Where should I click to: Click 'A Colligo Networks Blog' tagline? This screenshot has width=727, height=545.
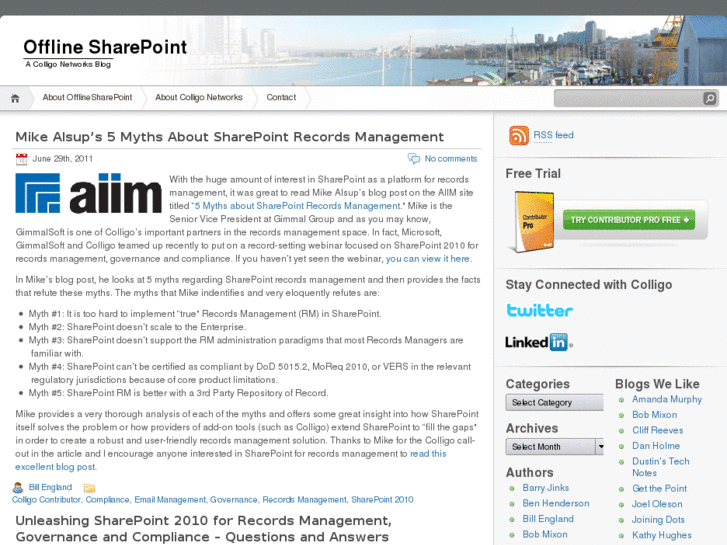point(68,64)
